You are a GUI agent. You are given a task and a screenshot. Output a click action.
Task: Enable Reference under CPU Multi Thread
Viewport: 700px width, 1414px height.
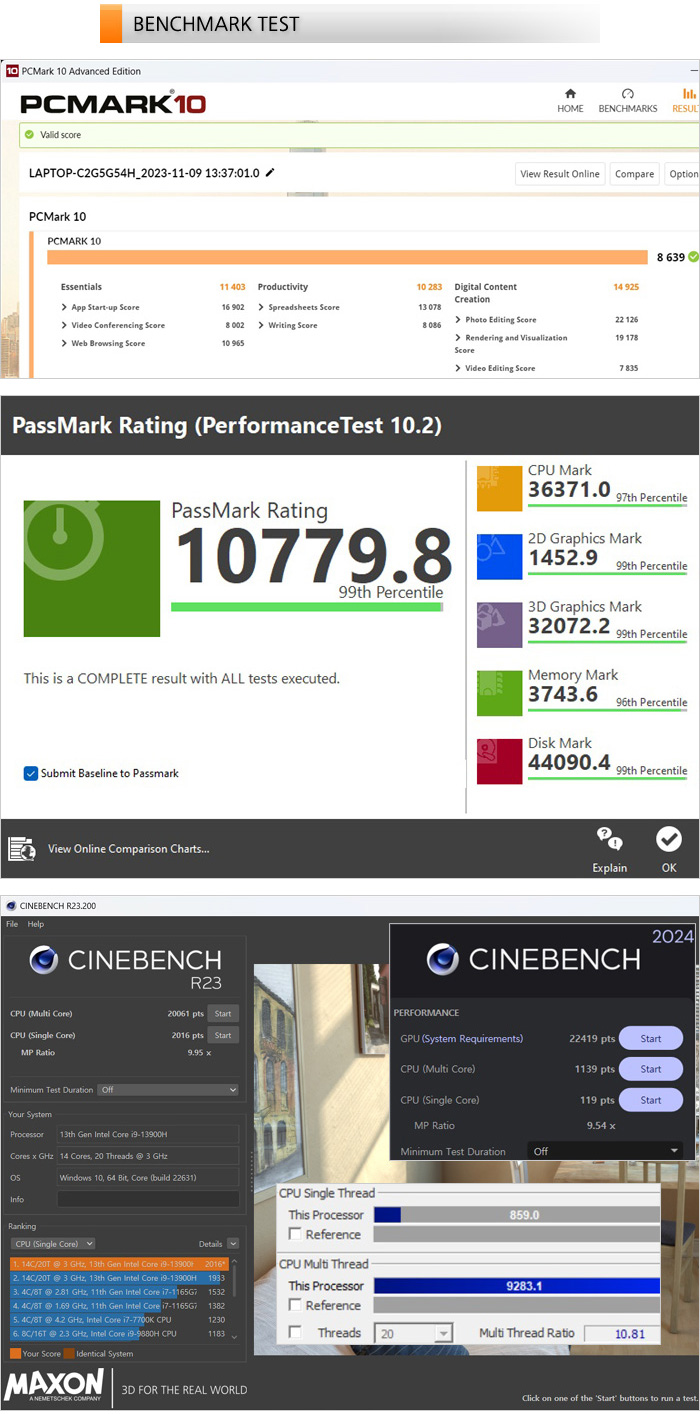[x=294, y=1305]
